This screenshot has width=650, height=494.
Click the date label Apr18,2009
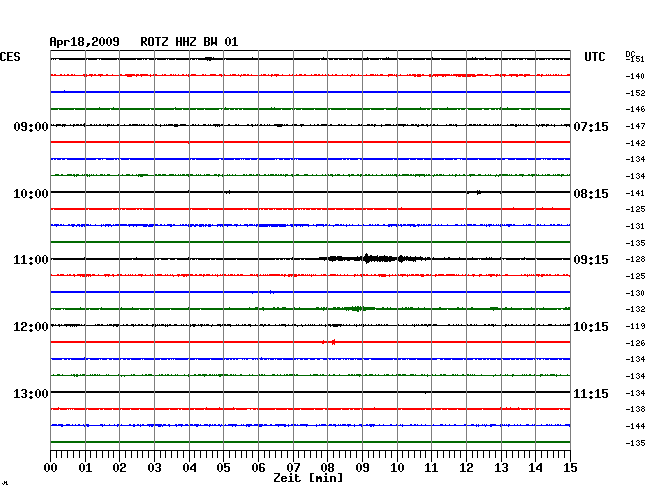[x=85, y=42]
